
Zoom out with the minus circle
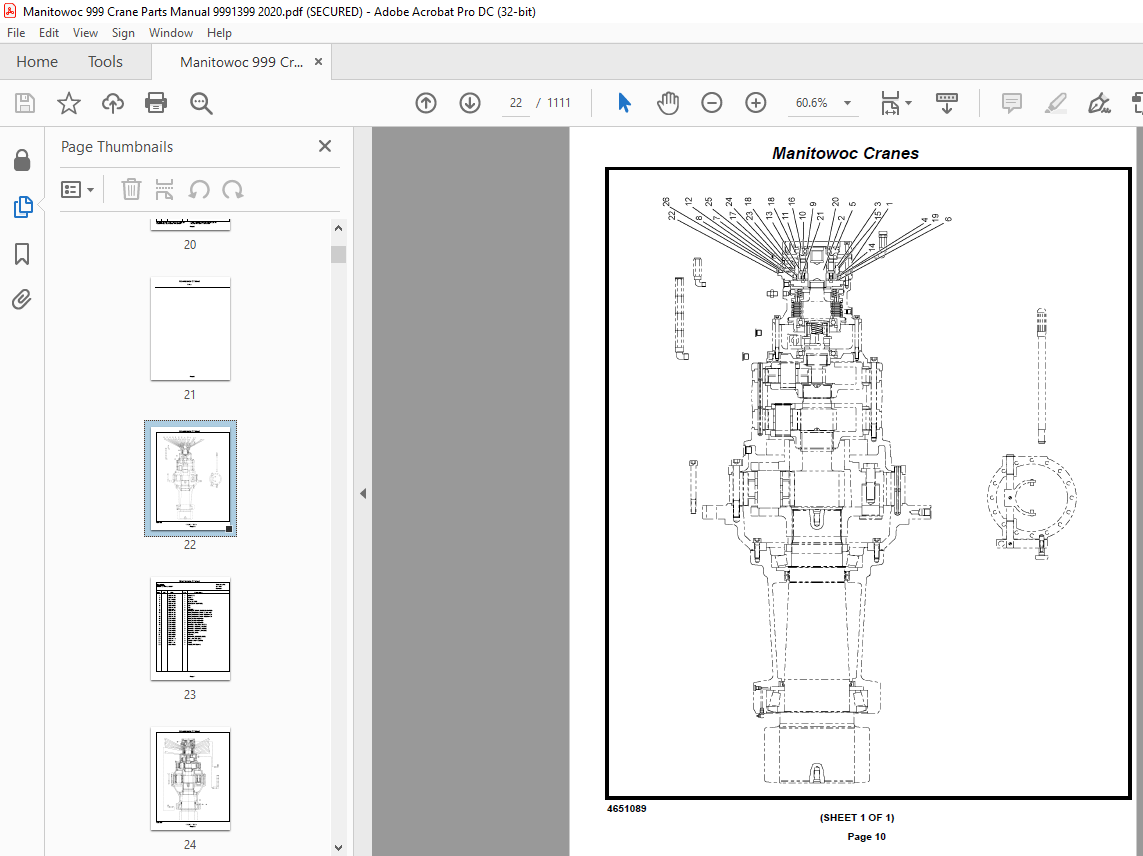click(711, 103)
